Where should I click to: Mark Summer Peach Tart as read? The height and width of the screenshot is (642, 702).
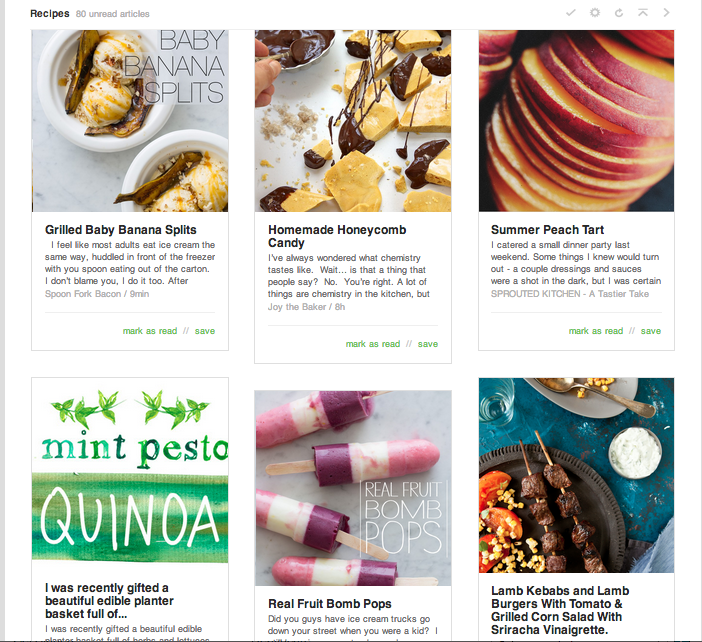596,331
